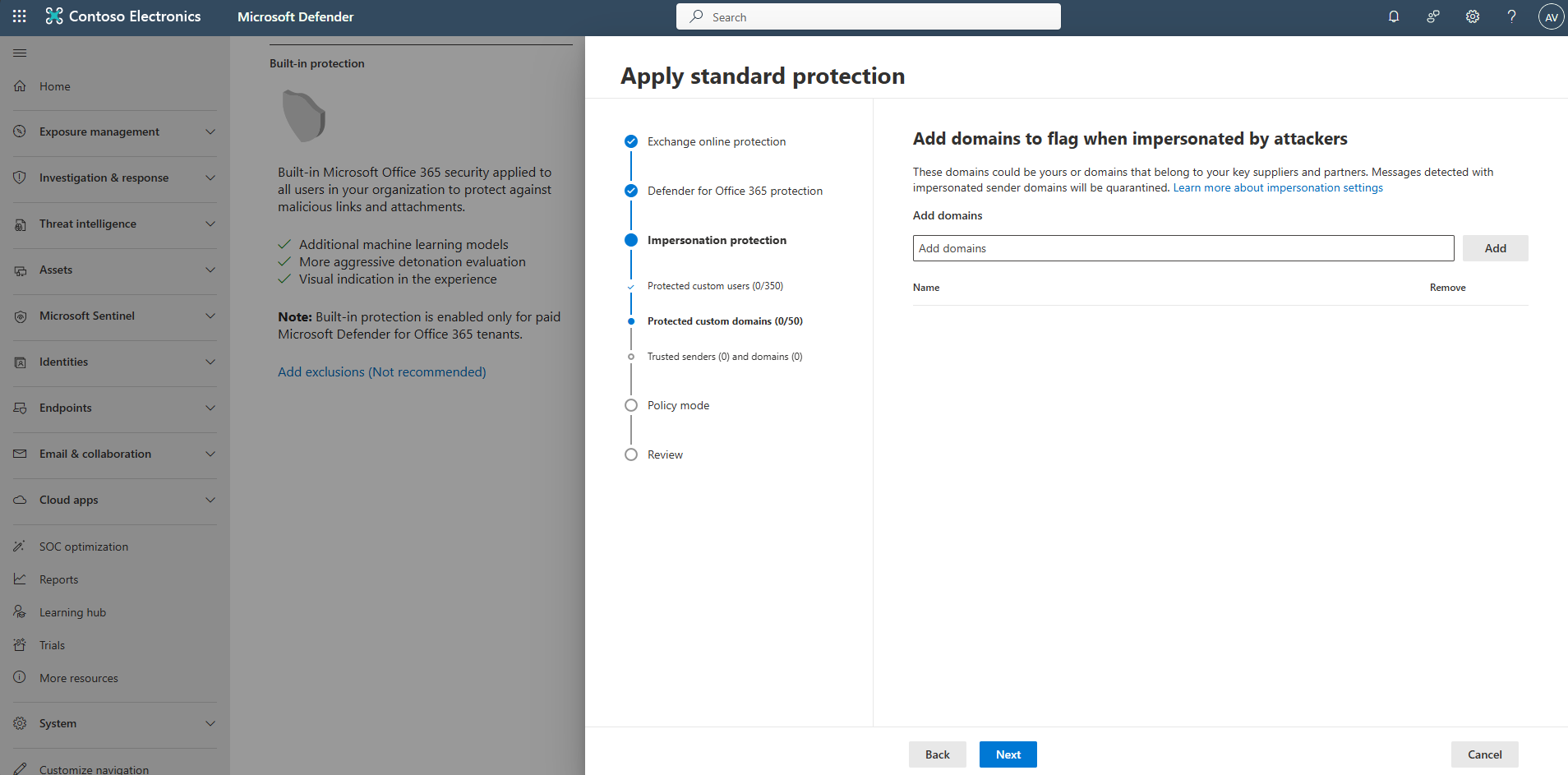
Task: Click the Add button for domains
Action: coord(1496,248)
